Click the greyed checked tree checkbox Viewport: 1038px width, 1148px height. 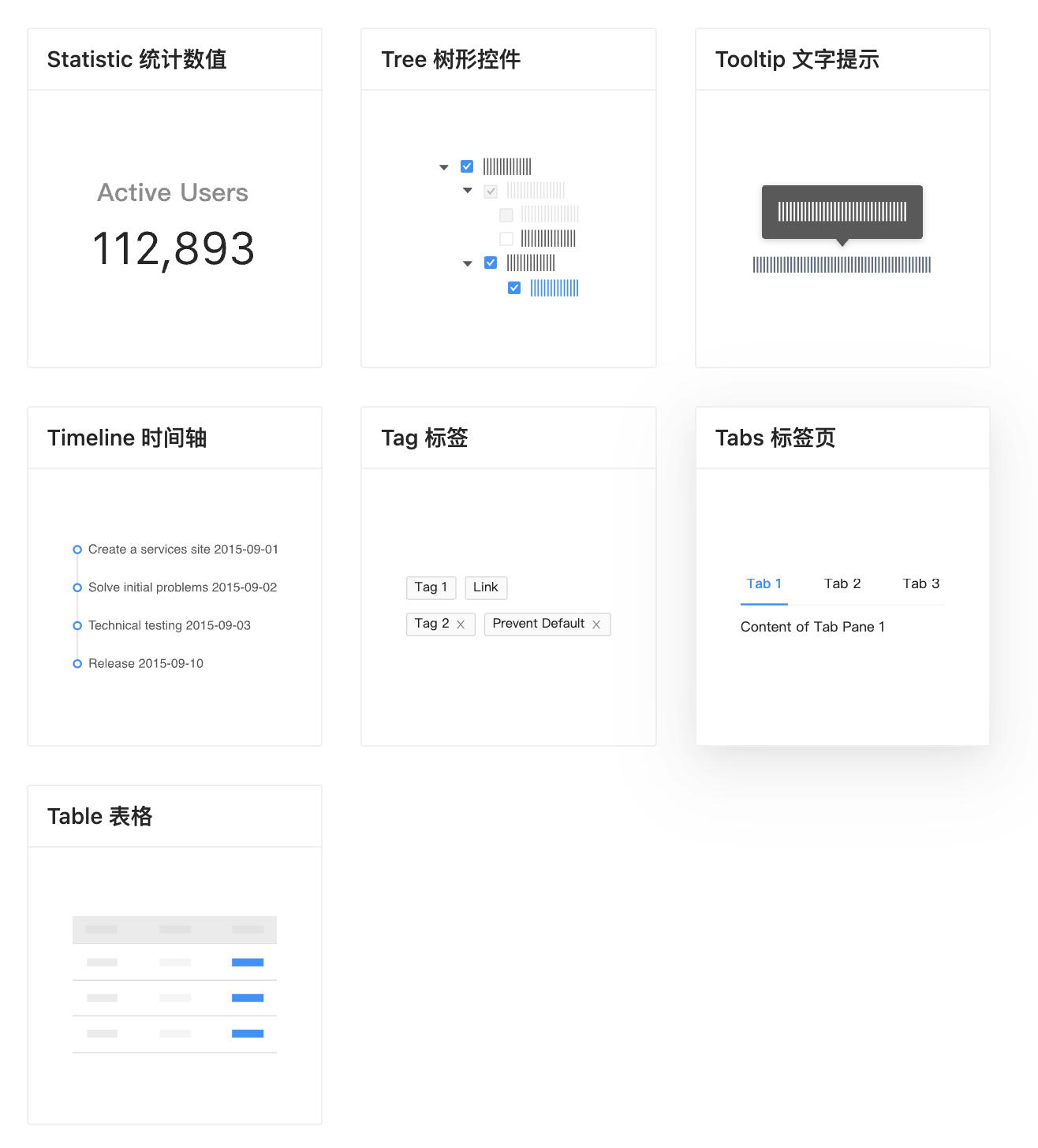tap(491, 191)
